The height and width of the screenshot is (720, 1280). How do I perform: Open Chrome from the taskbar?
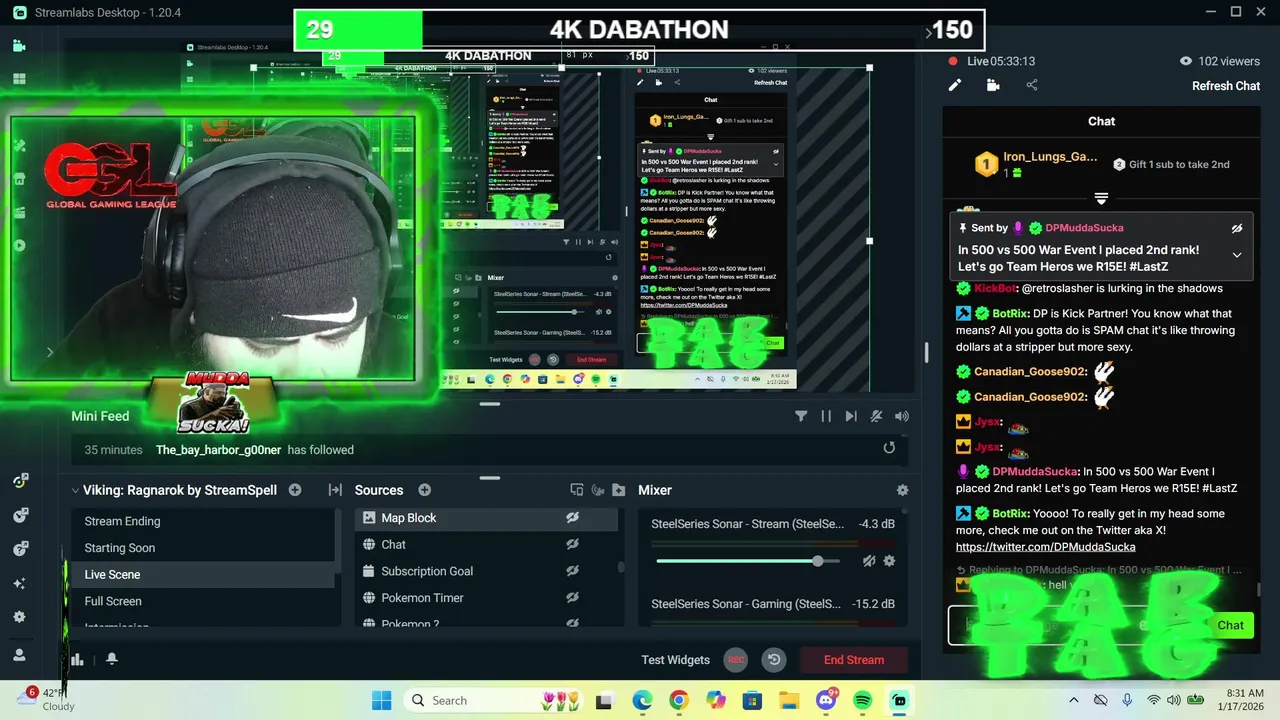[x=679, y=700]
